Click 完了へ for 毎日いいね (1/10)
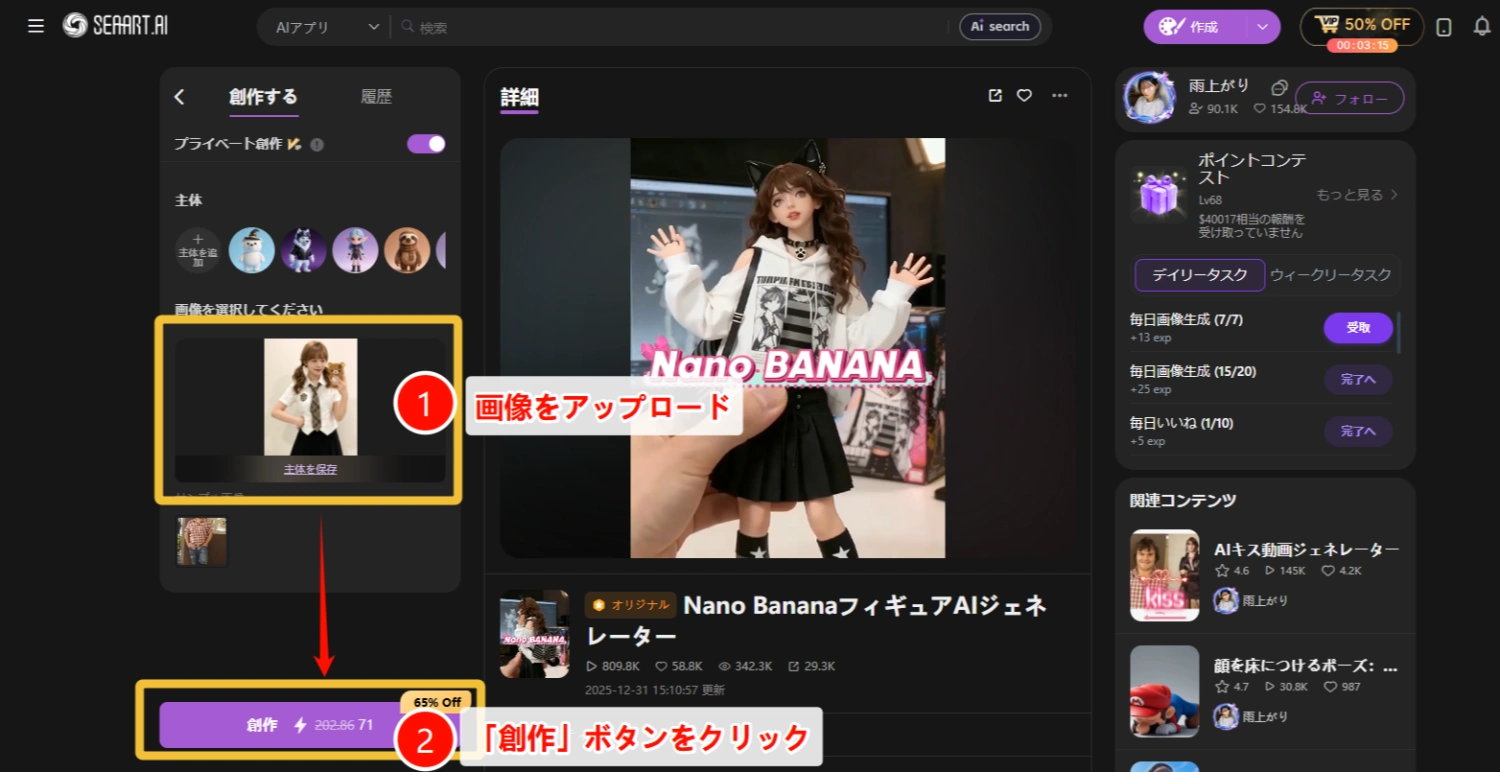The width and height of the screenshot is (1500, 772). pyautogui.click(x=1358, y=432)
